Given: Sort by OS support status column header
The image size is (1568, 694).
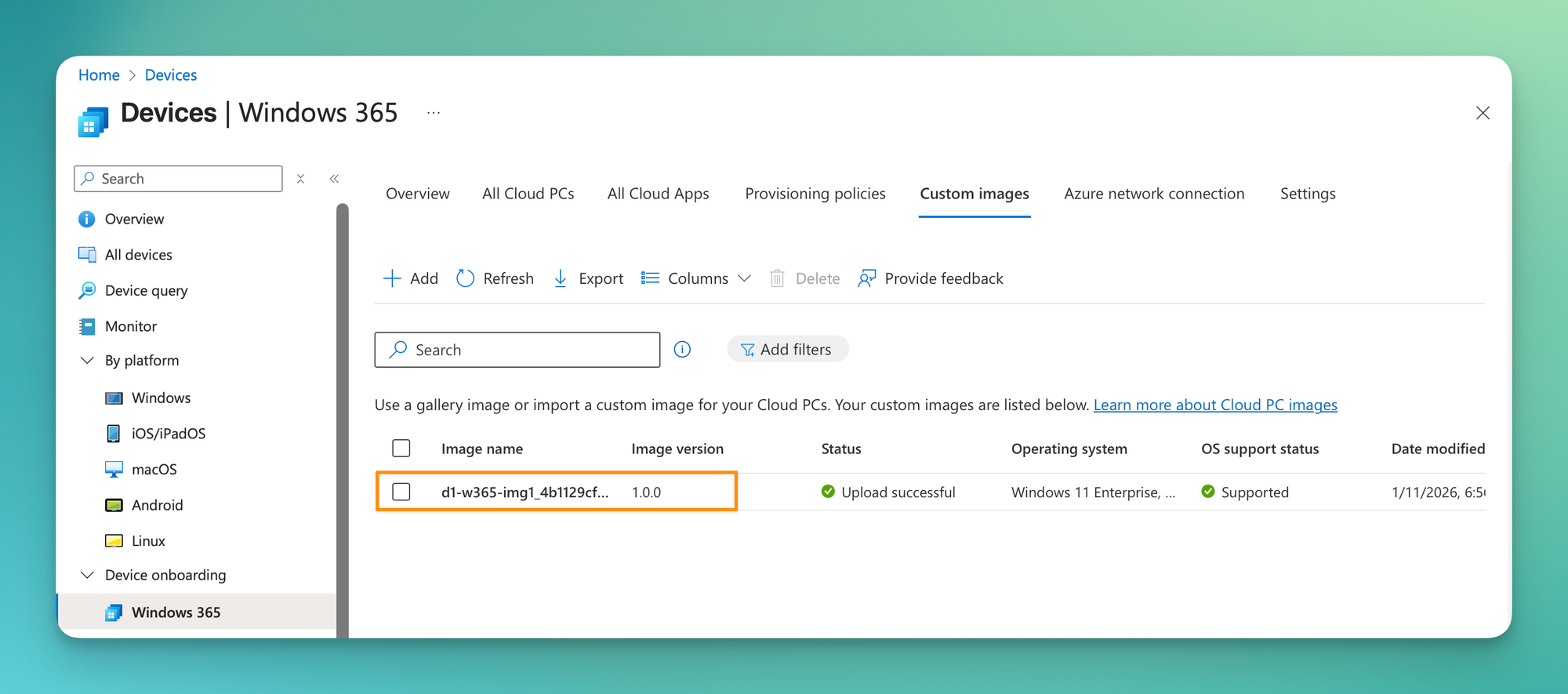Looking at the screenshot, I should coord(1260,449).
